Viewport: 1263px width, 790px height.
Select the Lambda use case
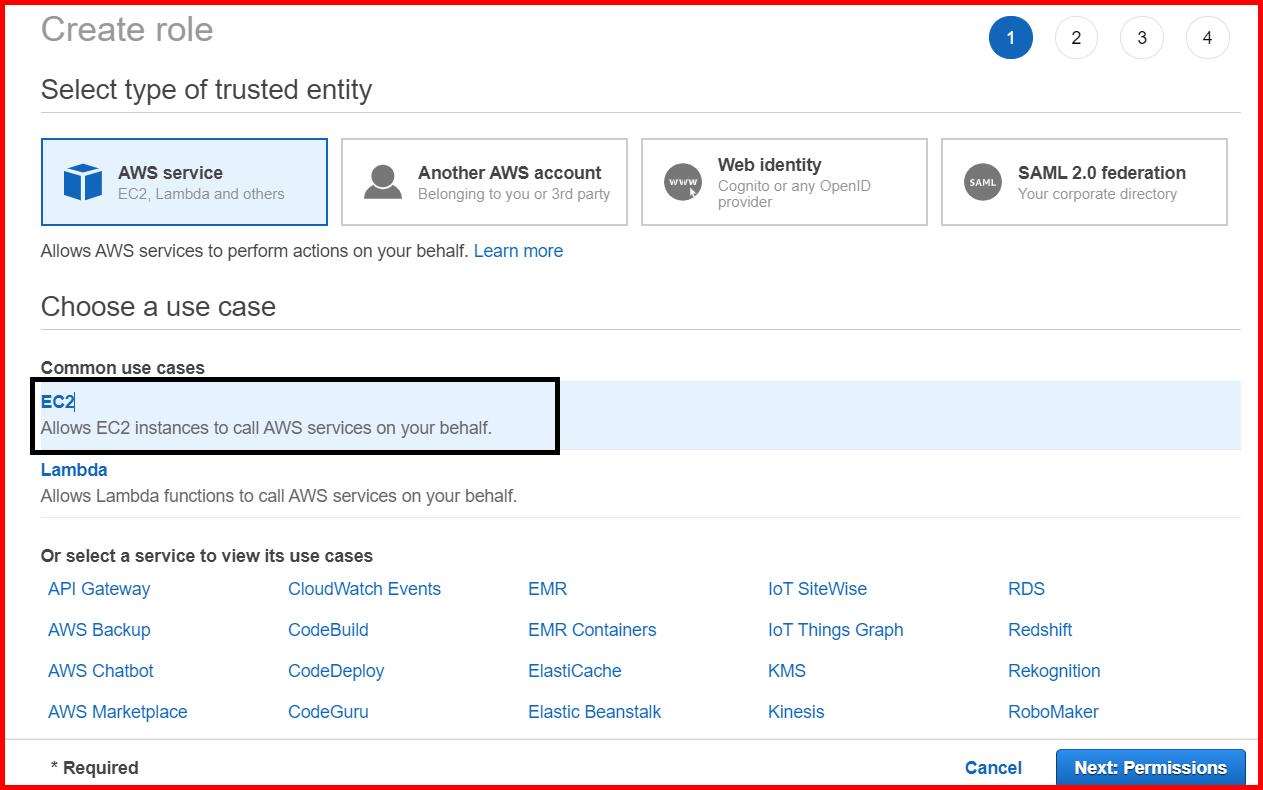73,469
